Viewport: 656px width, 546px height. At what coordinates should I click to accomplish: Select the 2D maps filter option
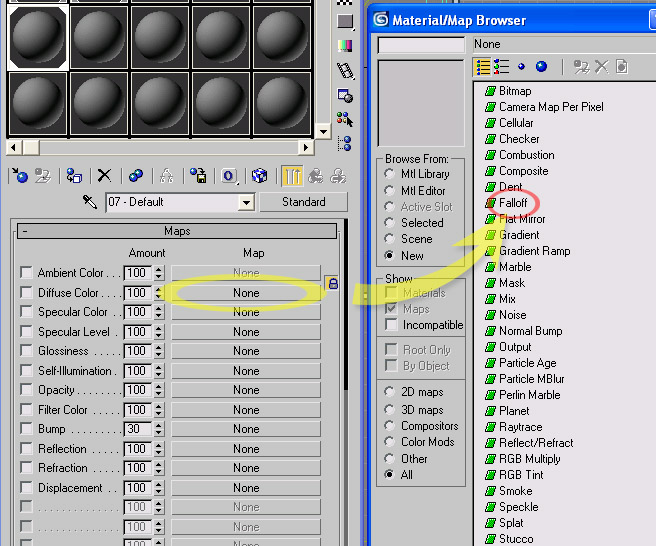coord(390,394)
